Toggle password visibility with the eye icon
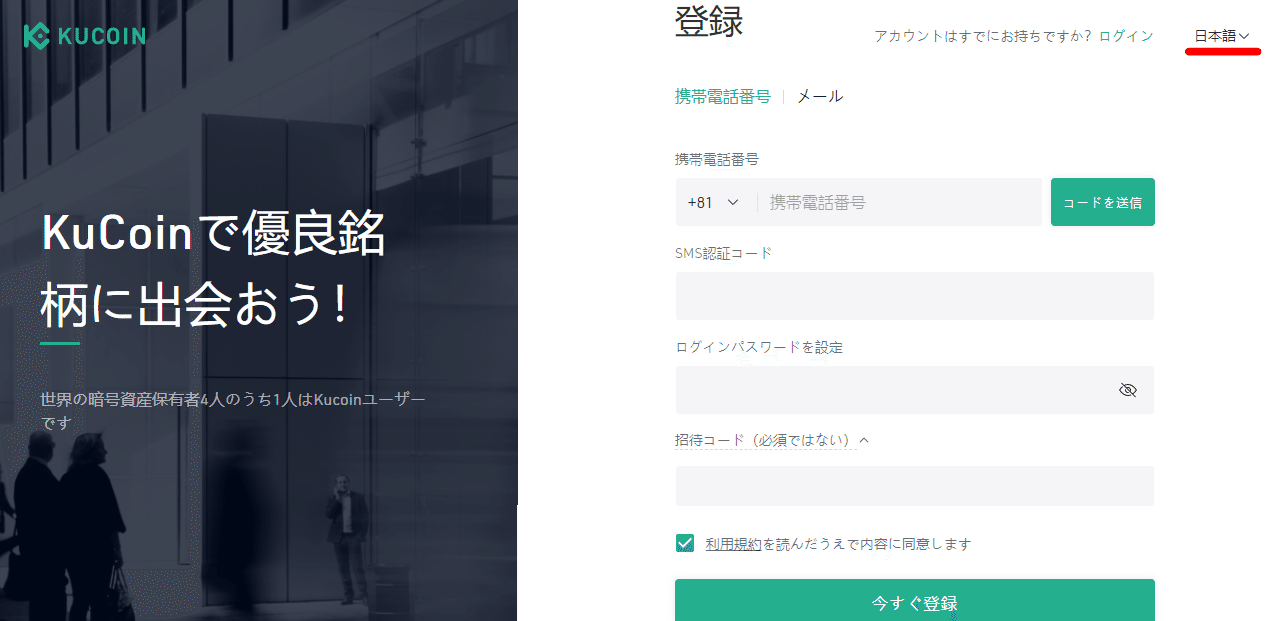1274x621 pixels. click(x=1128, y=390)
